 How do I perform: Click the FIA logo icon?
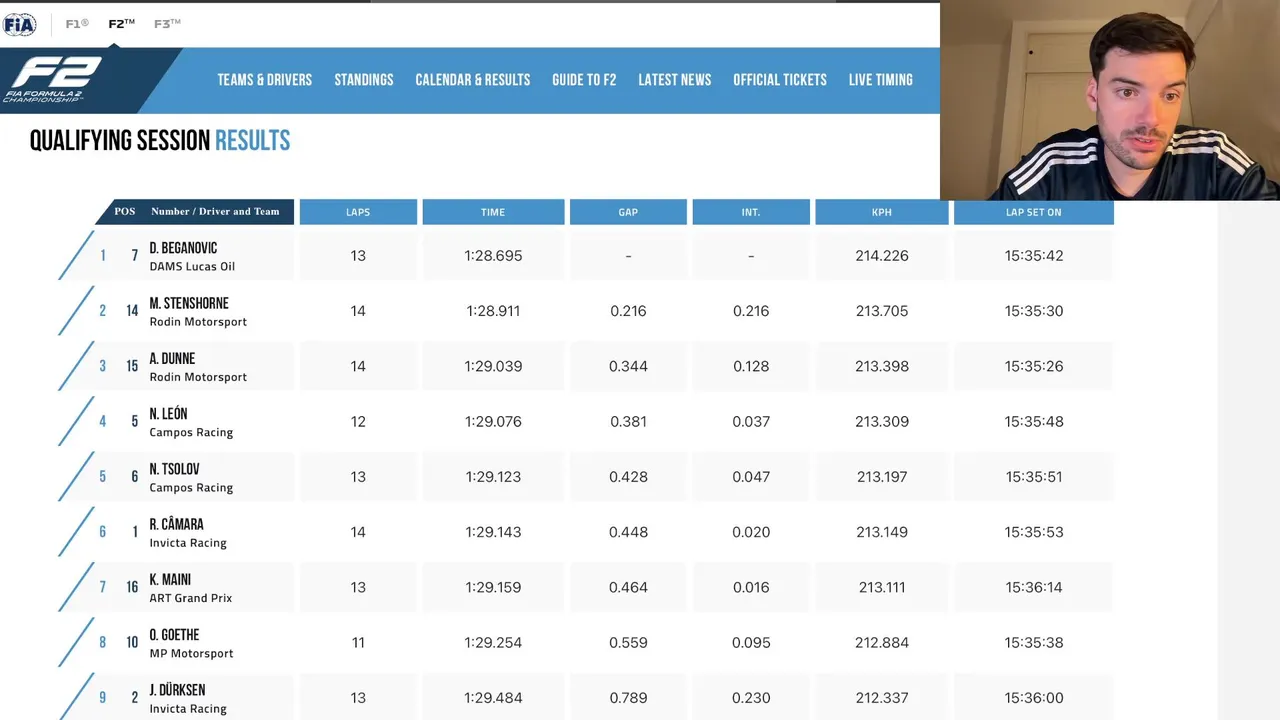[x=19, y=24]
